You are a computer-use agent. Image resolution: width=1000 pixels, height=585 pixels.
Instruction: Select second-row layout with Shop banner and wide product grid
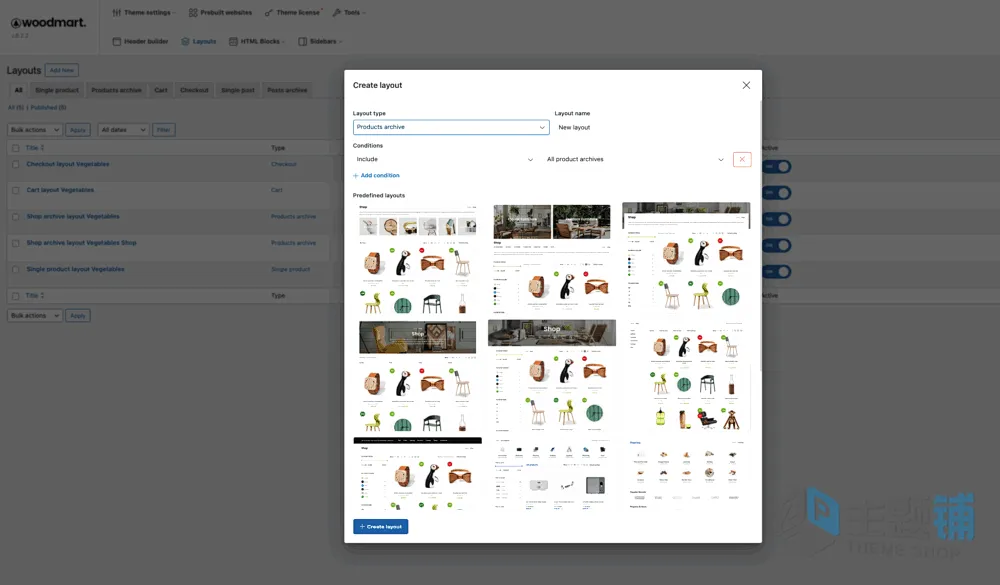coord(418,376)
